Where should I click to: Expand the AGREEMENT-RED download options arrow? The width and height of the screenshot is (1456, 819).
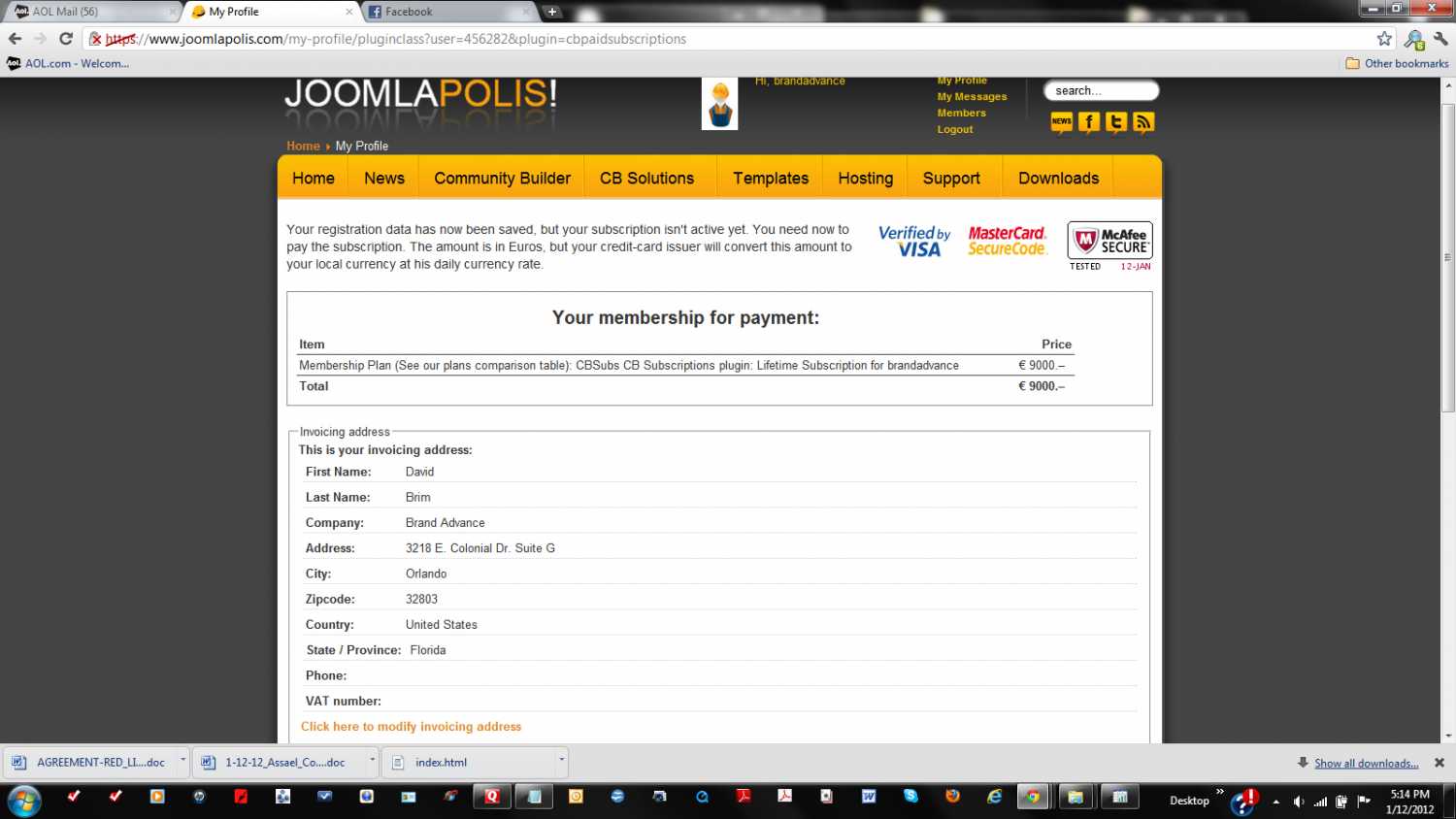click(x=182, y=762)
